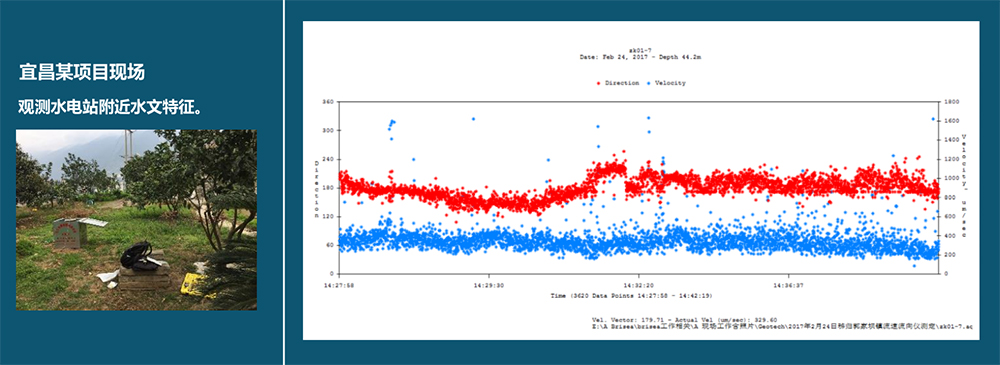Viewport: 1000px width, 365px height.
Task: Click the 800 tick on the Velocity axis
Action: click(x=949, y=197)
